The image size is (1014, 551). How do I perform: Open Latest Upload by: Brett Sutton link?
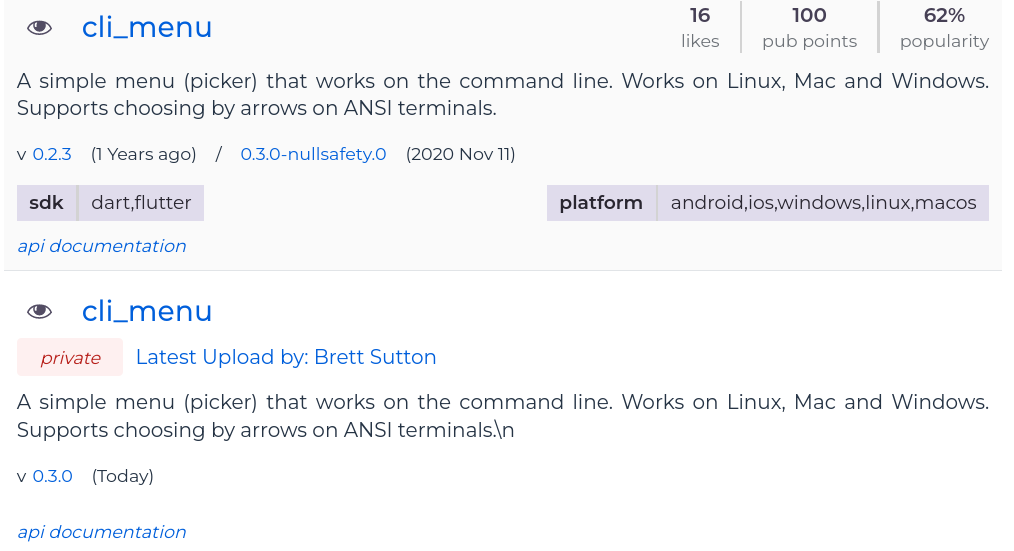(286, 357)
